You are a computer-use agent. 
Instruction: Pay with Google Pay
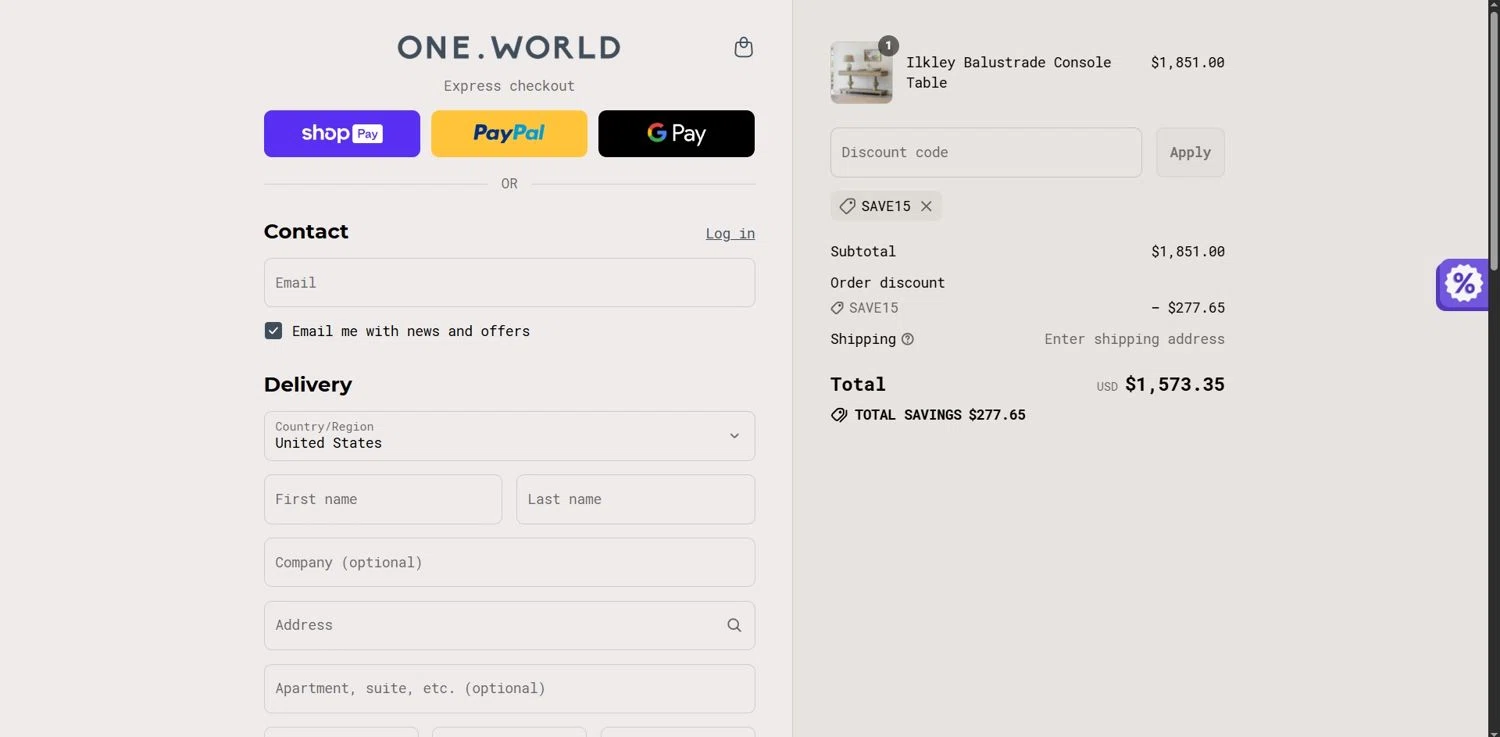[x=676, y=134]
